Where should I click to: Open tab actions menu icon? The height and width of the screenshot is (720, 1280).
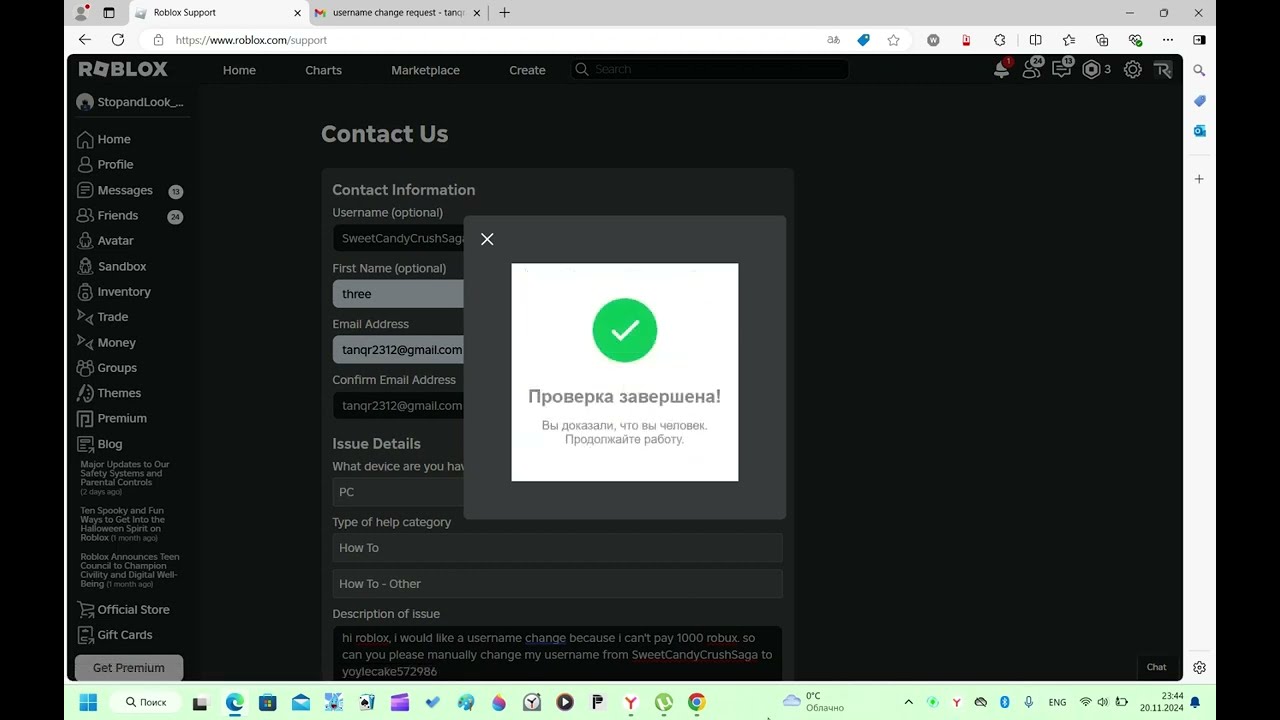[109, 13]
